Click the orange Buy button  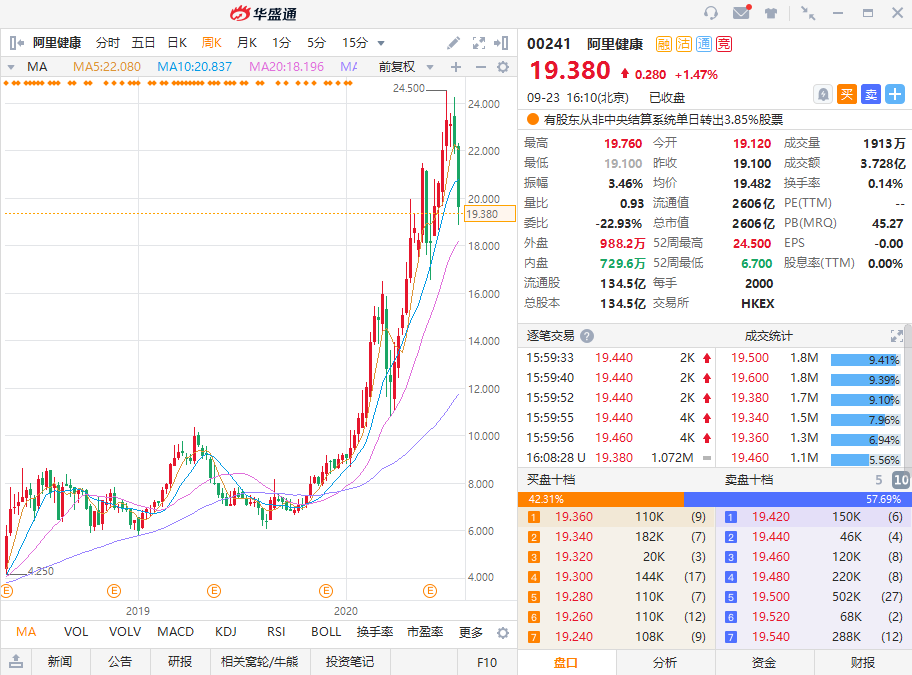(x=847, y=94)
